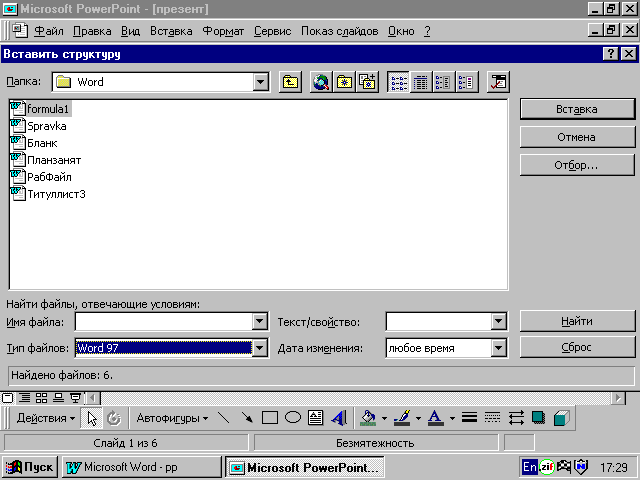Image resolution: width=640 pixels, height=480 pixels.
Task: Switch to Microsoft Word taskbar button
Action: tap(141, 467)
